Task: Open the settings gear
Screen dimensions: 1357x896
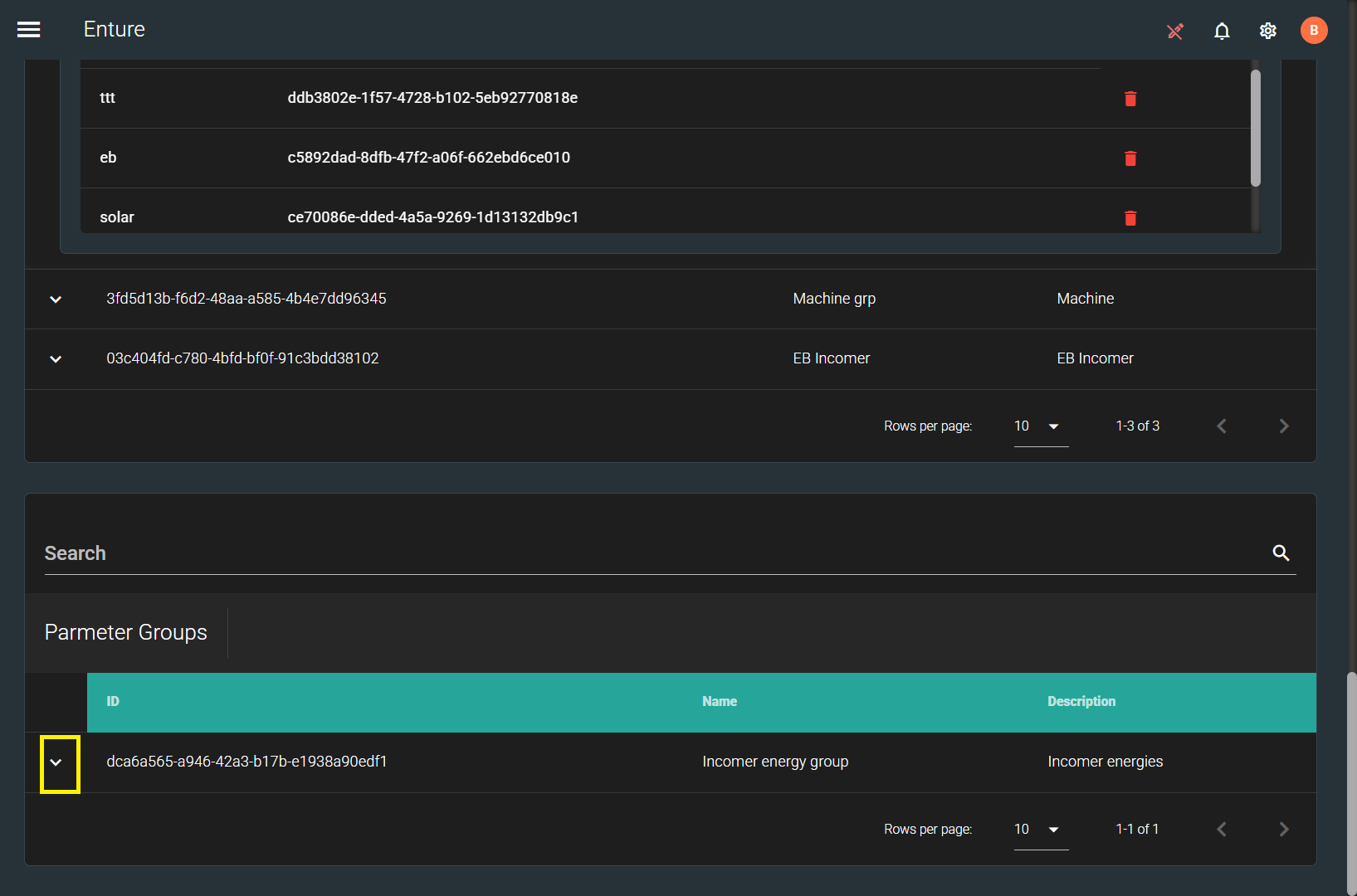Action: (x=1268, y=31)
